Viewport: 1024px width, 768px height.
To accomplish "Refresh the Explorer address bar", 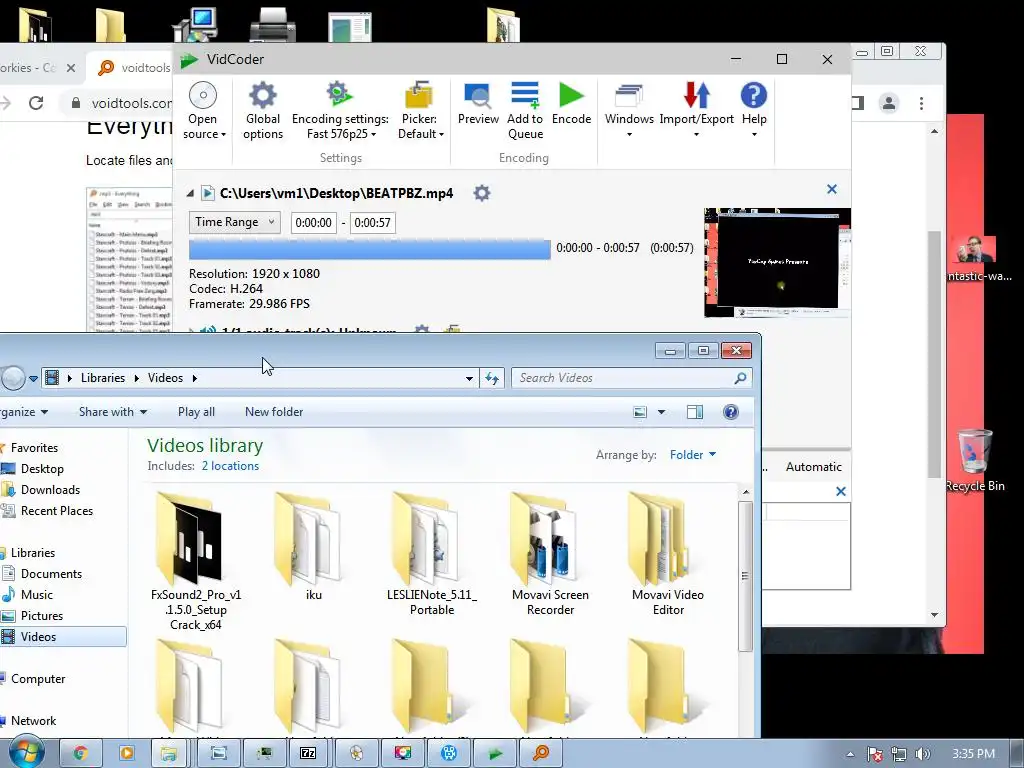I will click(x=492, y=378).
